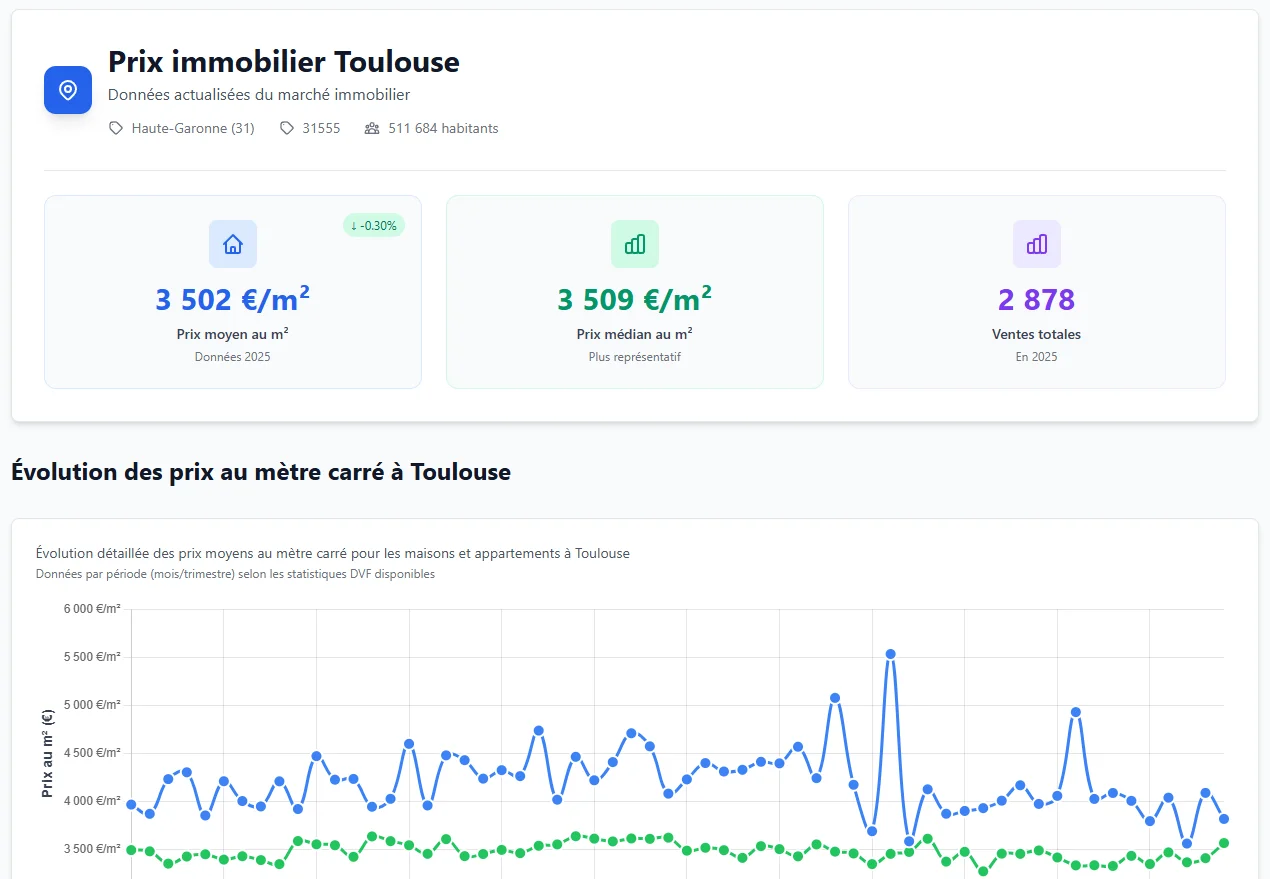Toggle the -0.30% variation badge
This screenshot has height=879, width=1270.
tap(373, 226)
